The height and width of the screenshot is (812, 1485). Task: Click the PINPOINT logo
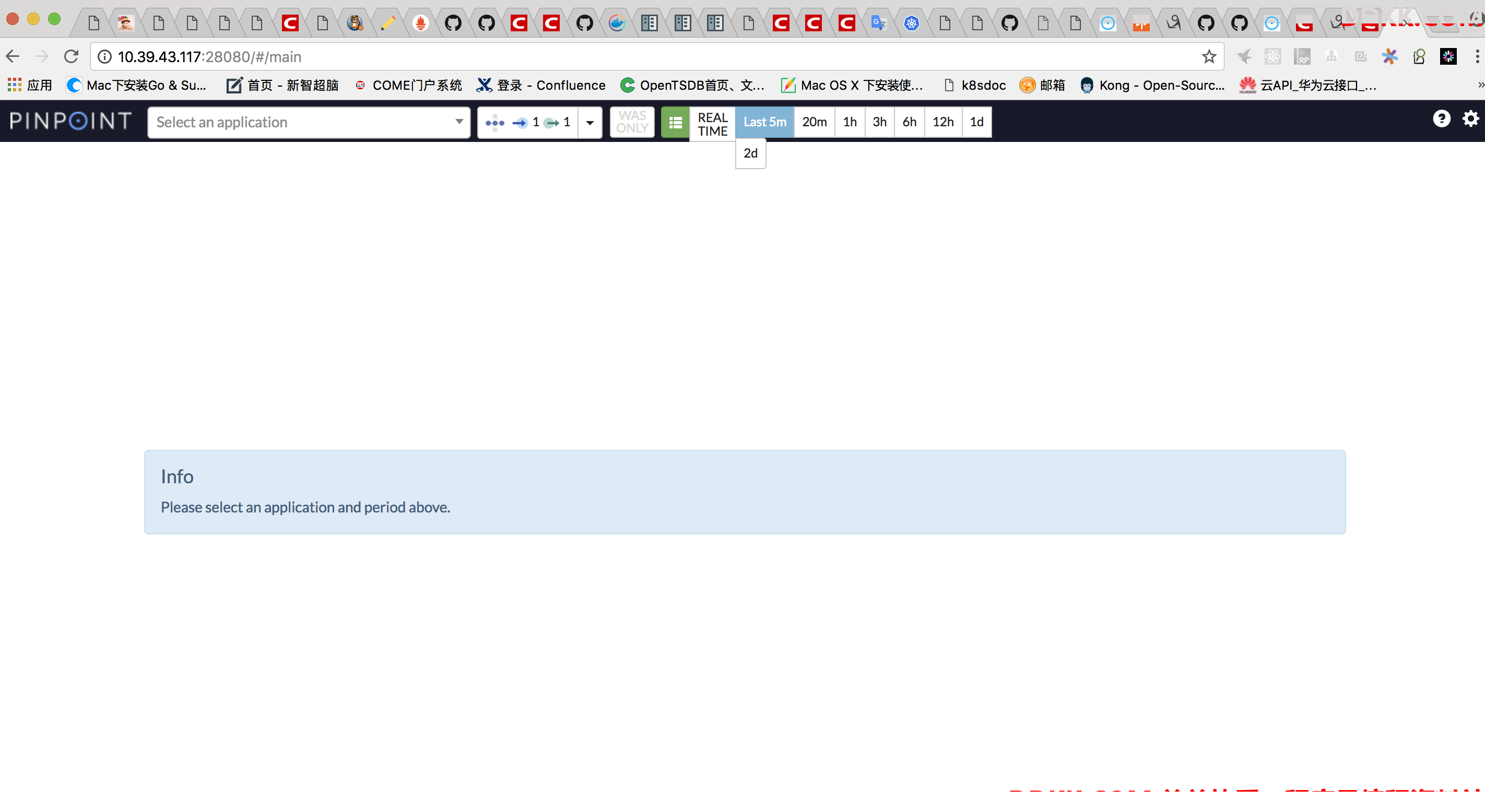(71, 121)
